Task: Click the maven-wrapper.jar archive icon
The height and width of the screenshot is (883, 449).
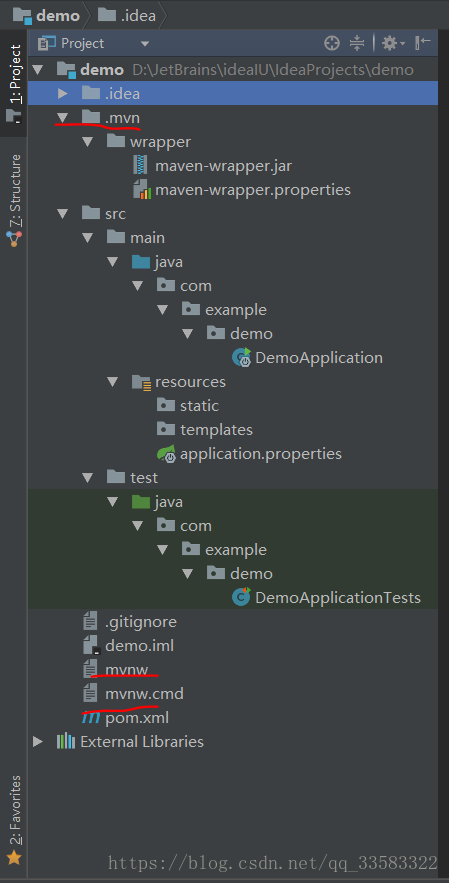Action: (141, 166)
